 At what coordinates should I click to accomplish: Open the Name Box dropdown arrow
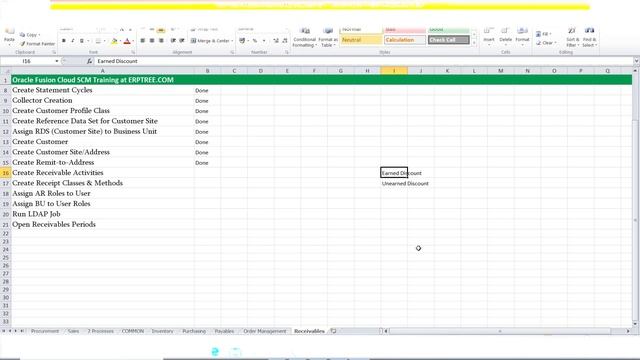57,61
